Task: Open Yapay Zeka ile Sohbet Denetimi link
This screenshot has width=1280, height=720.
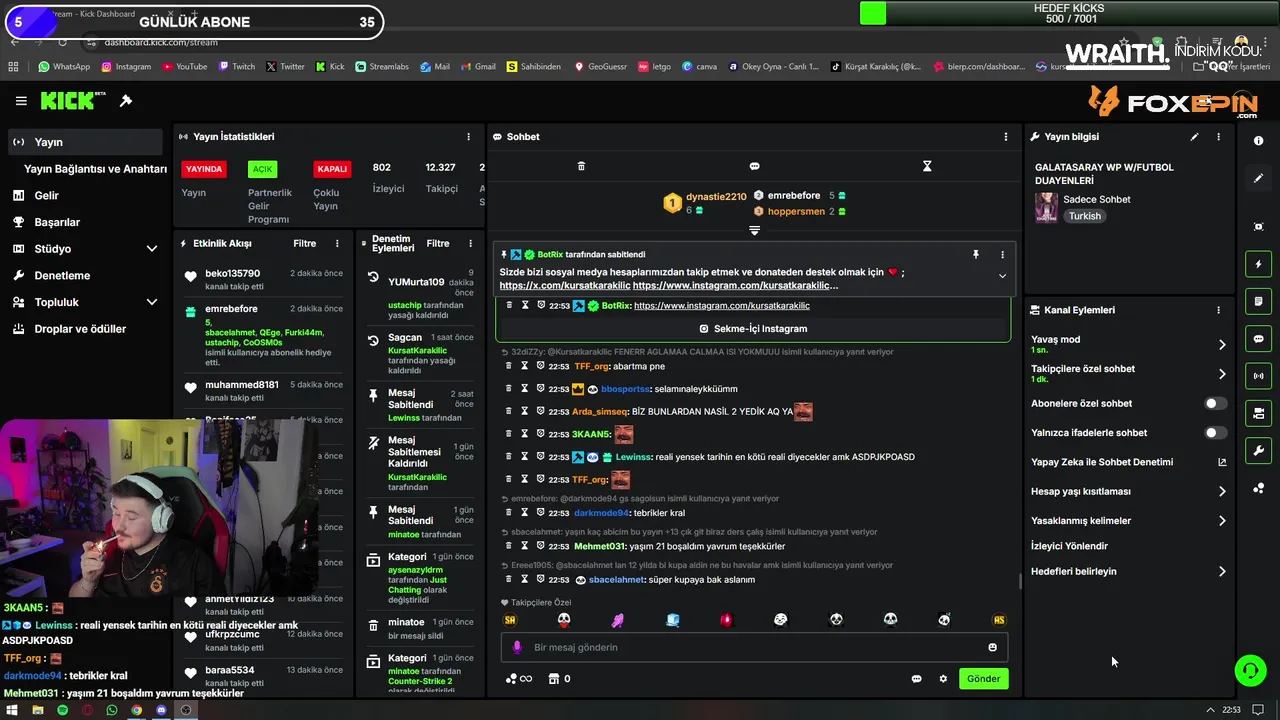Action: click(1128, 462)
